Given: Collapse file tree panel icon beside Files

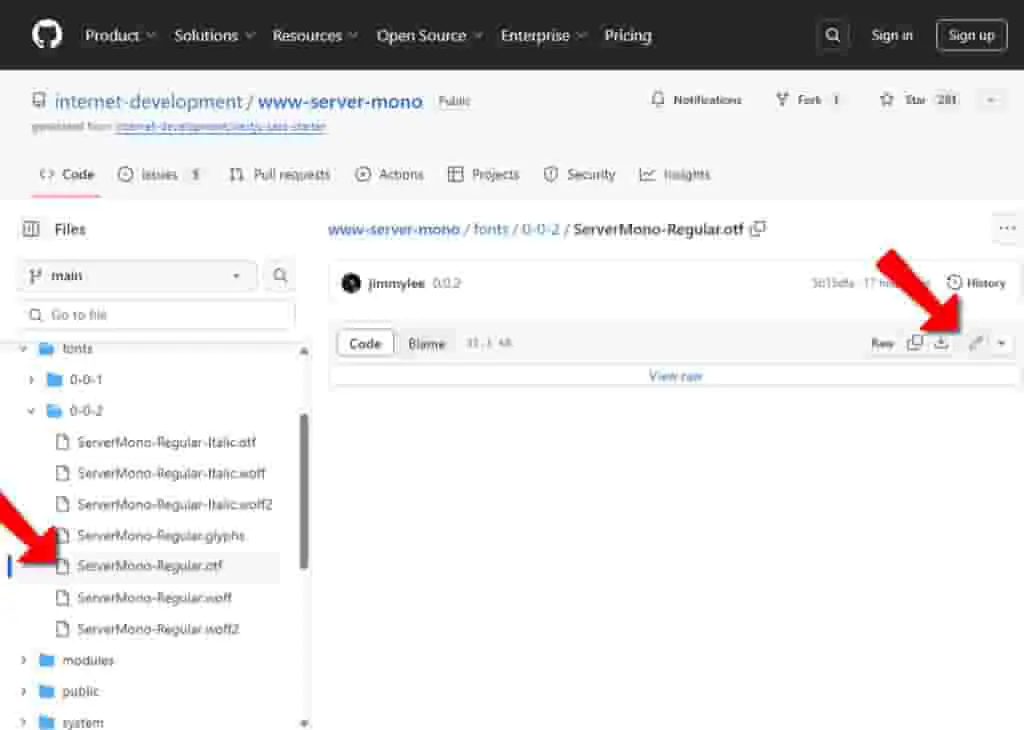Looking at the screenshot, I should point(31,229).
